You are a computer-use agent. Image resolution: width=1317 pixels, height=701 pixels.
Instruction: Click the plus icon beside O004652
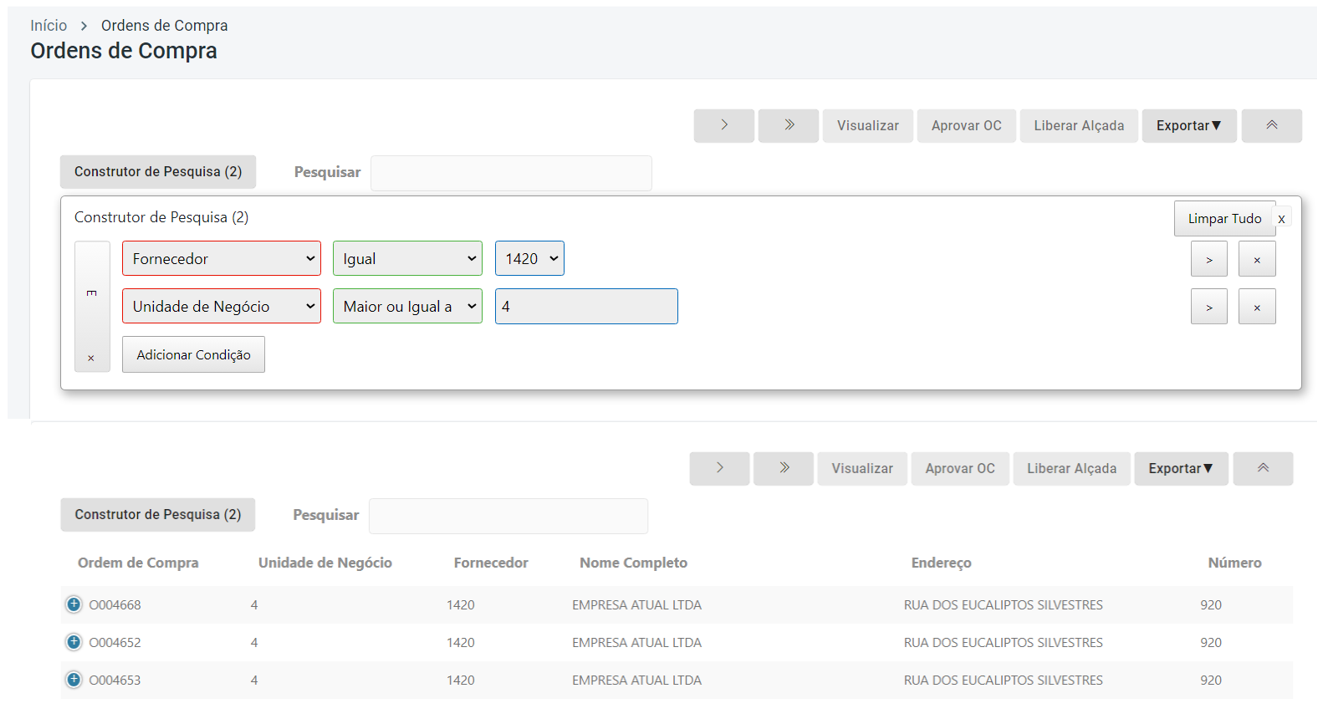74,642
